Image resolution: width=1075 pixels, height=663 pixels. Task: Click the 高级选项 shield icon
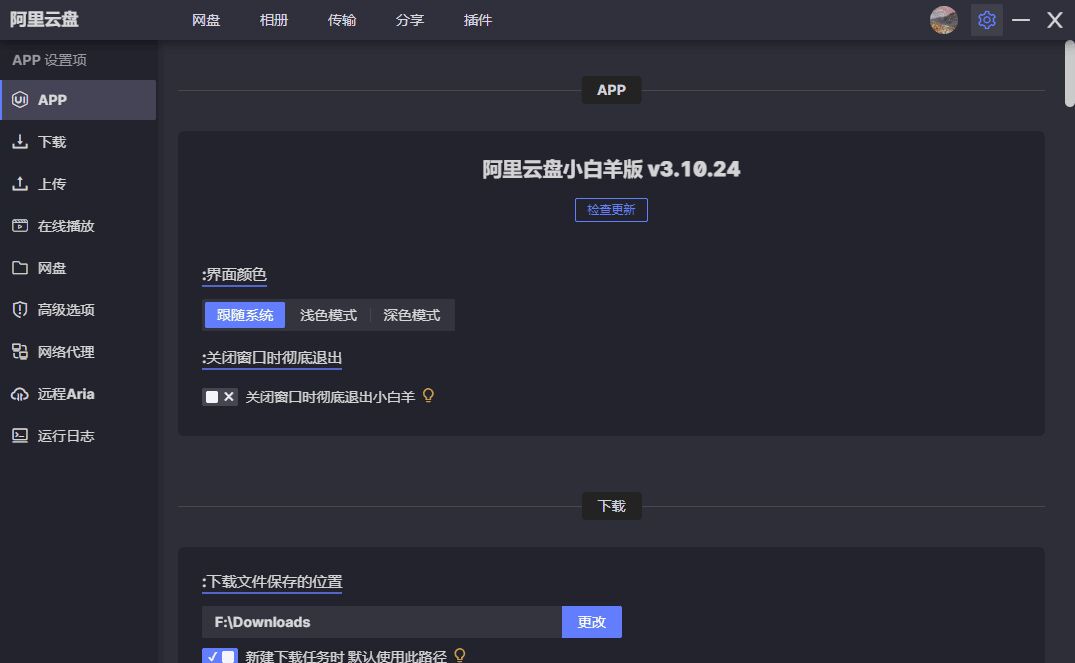(20, 309)
